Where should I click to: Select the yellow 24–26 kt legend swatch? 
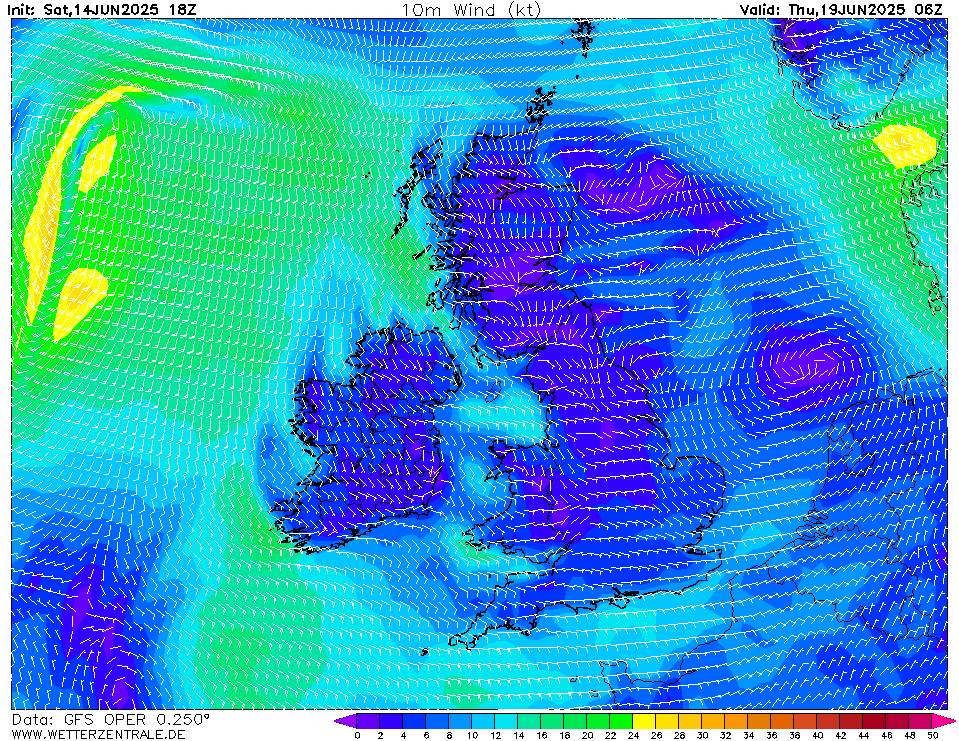(645, 721)
